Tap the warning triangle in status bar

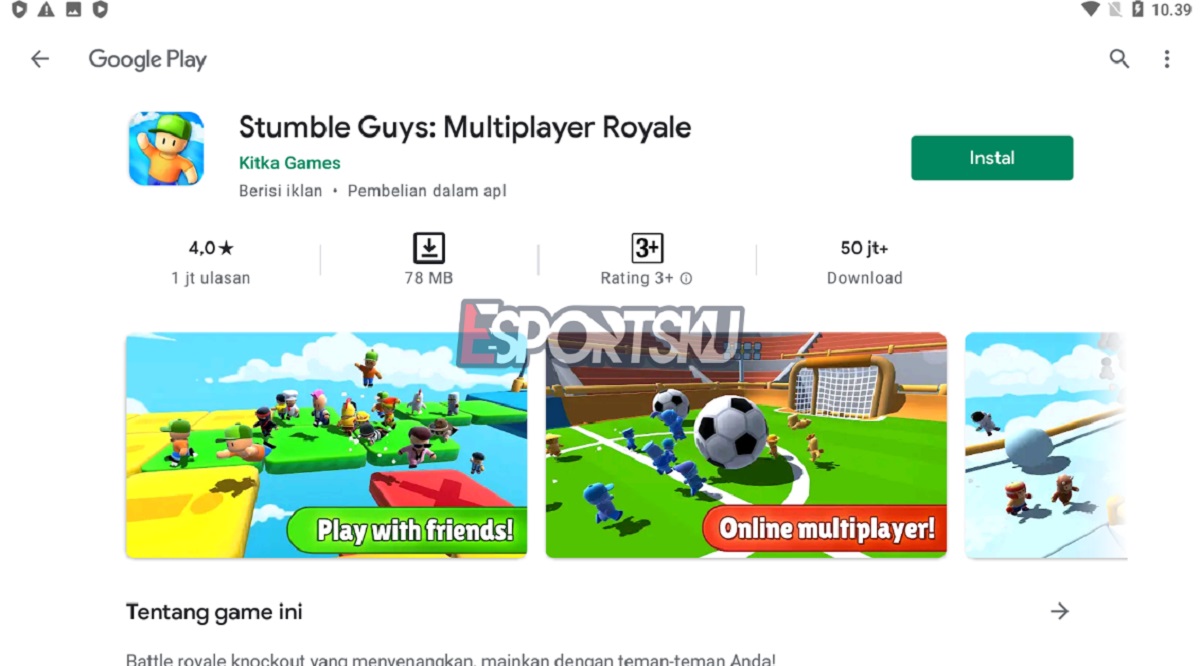tap(46, 10)
